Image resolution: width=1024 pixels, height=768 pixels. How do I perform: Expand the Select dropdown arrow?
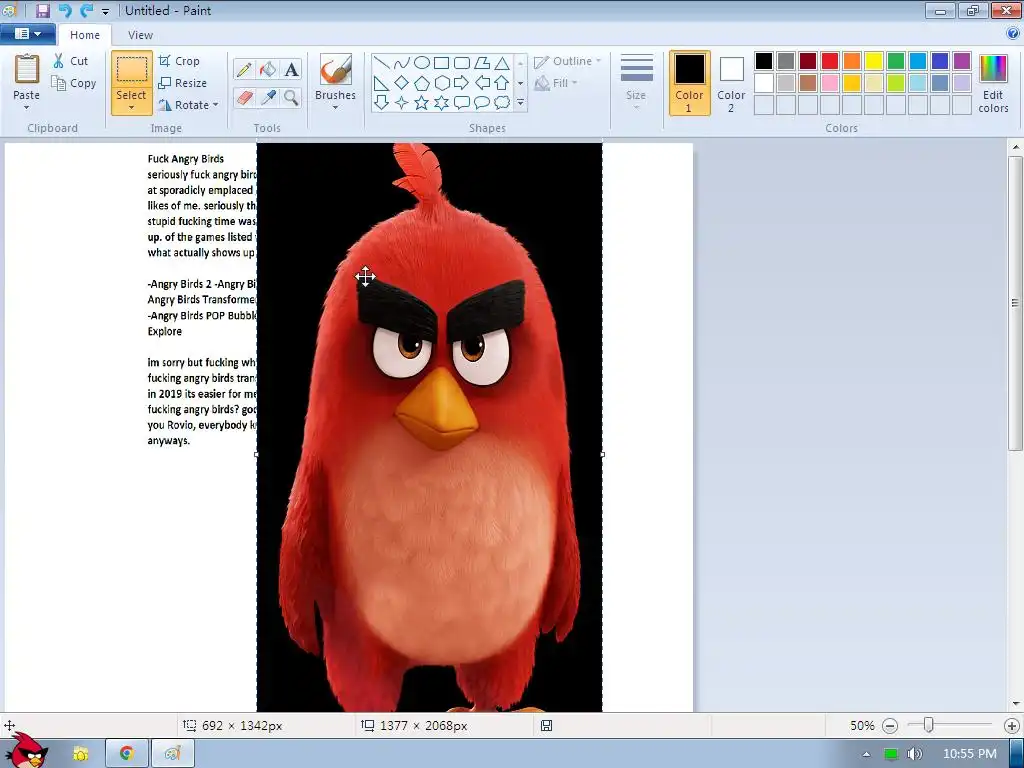pos(131,108)
